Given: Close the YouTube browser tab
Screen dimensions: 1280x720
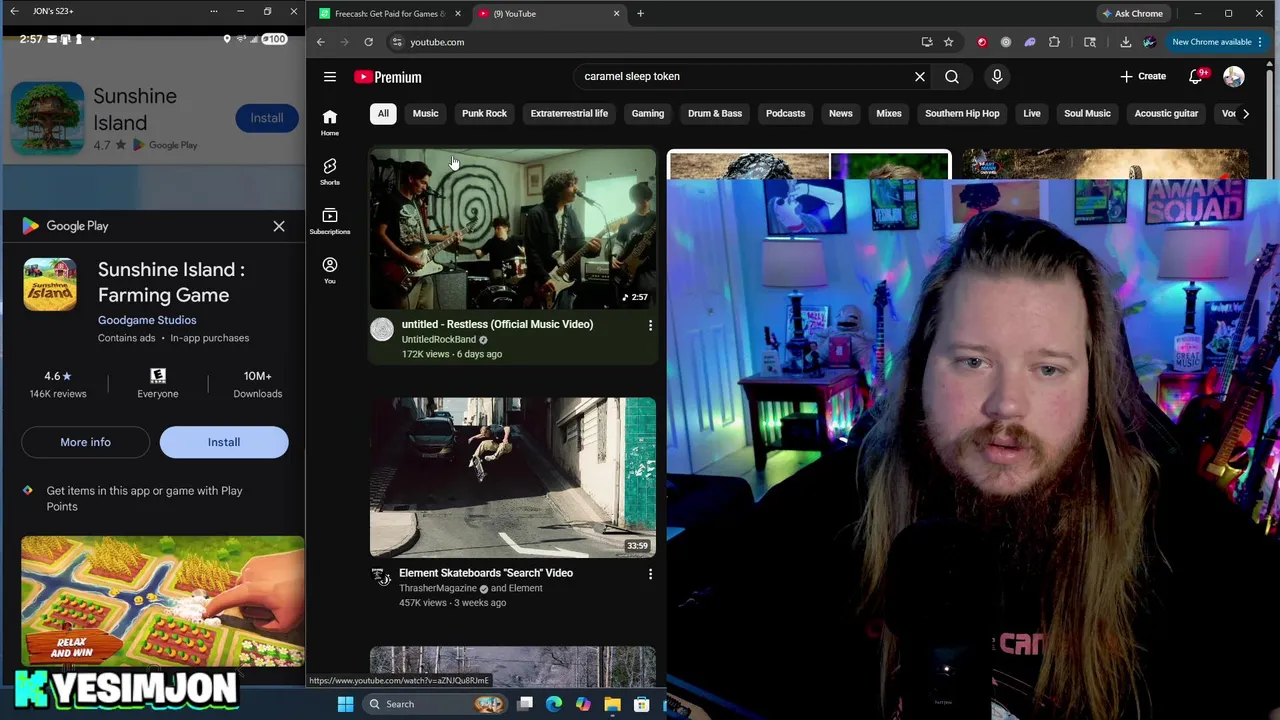Looking at the screenshot, I should [616, 14].
